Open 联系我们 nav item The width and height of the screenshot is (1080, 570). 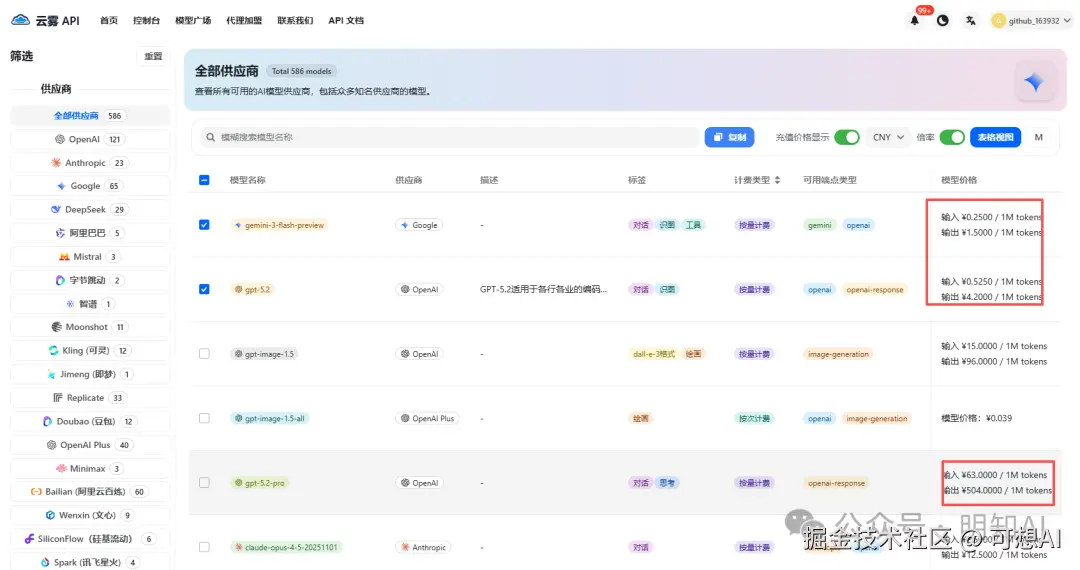click(x=295, y=21)
